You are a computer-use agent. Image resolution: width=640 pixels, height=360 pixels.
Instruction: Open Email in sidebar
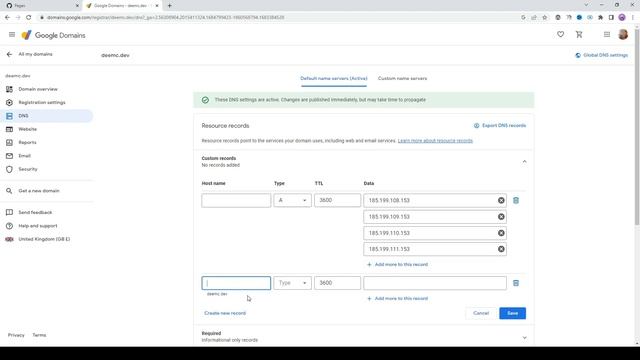pos(24,156)
